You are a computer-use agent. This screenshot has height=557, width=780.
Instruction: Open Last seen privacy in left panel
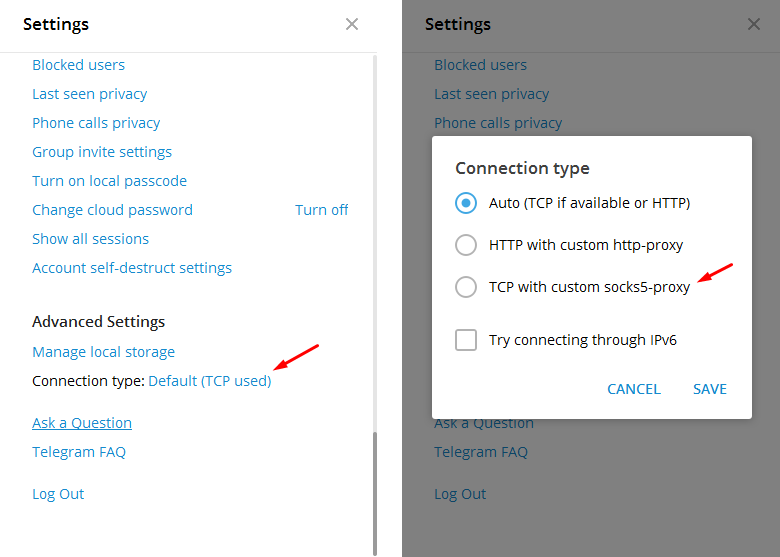point(89,94)
